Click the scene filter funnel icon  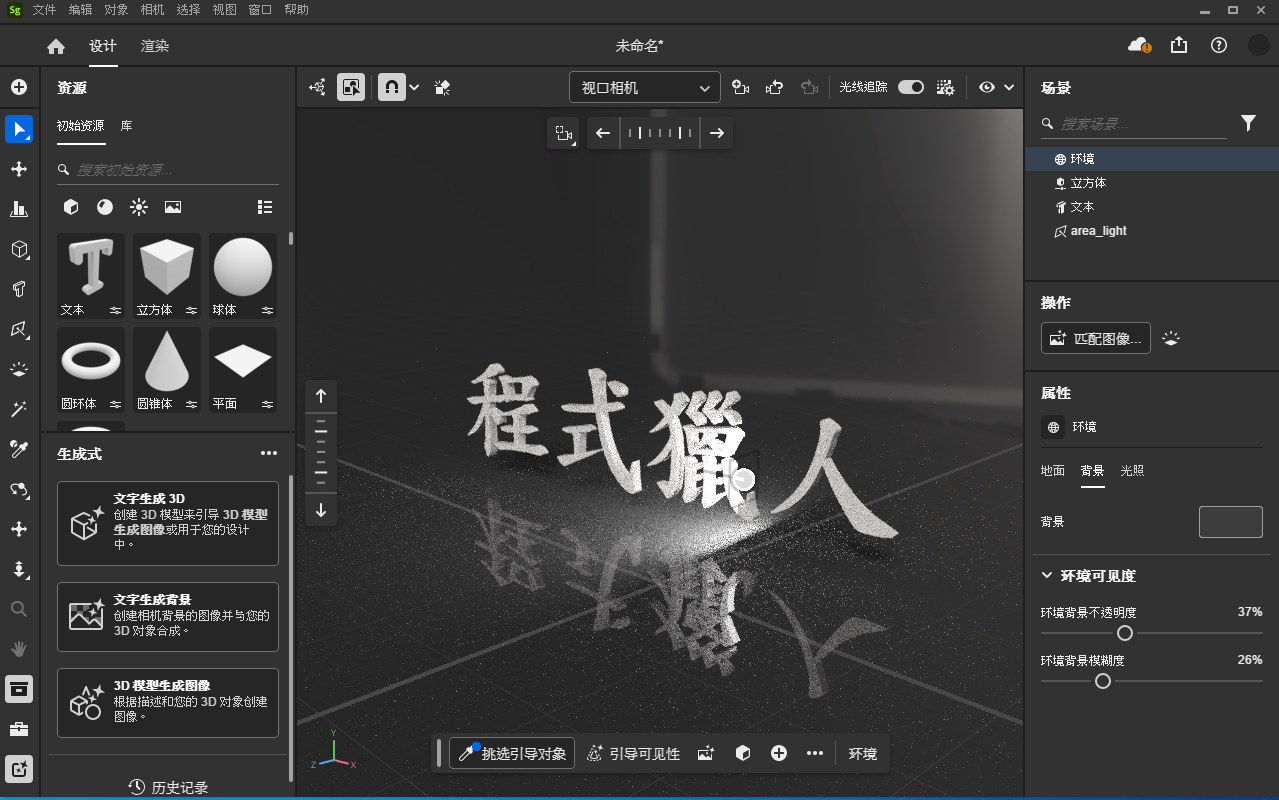[x=1248, y=123]
